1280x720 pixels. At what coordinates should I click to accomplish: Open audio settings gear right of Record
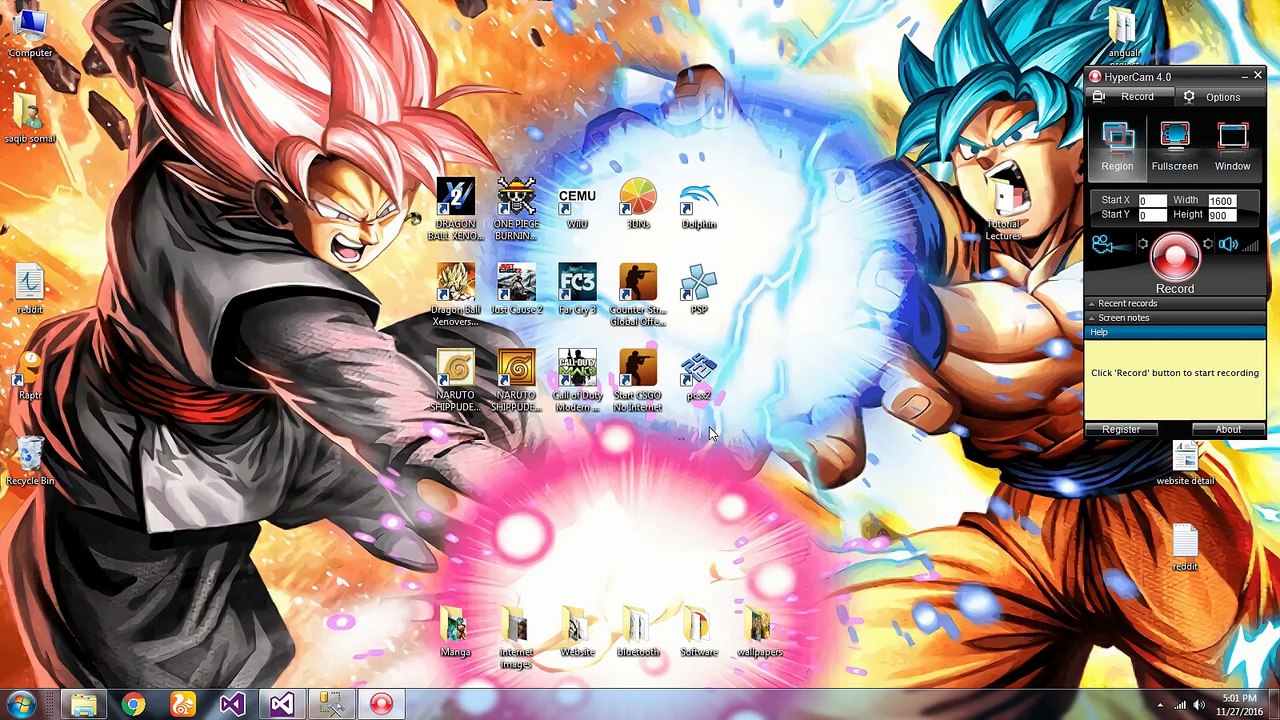point(1208,244)
